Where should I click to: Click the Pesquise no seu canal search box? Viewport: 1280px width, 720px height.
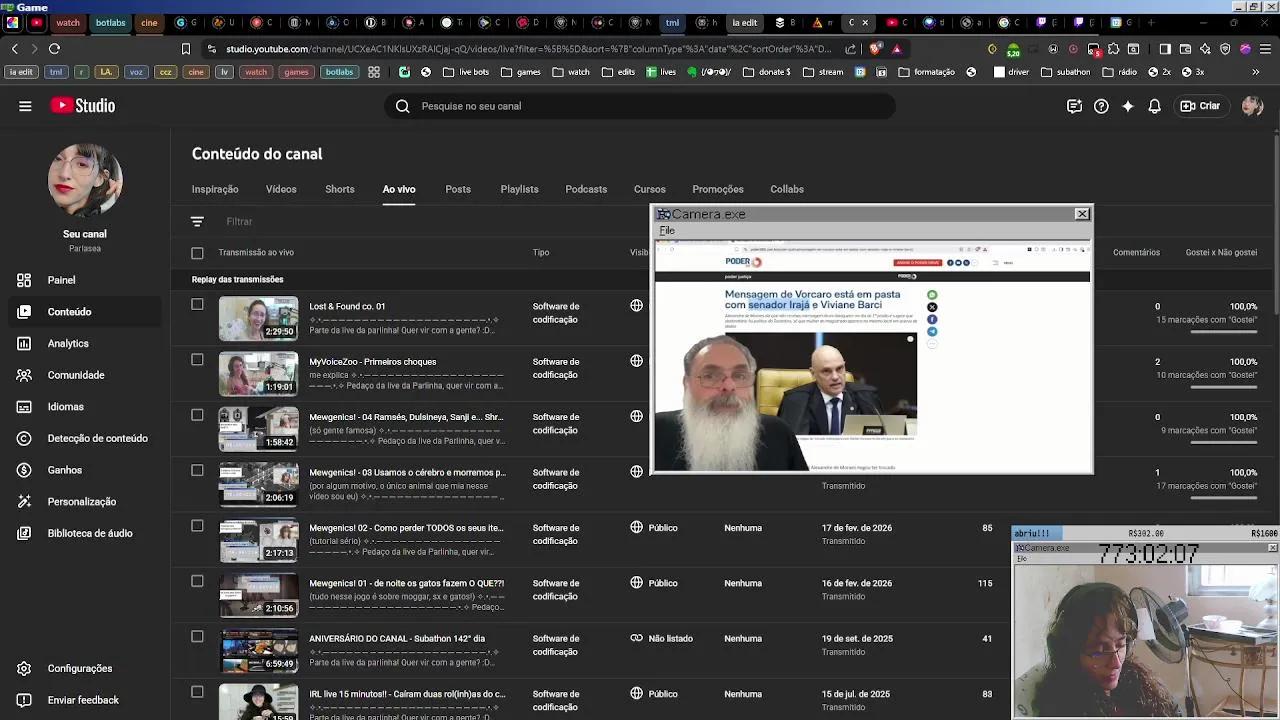click(640, 106)
